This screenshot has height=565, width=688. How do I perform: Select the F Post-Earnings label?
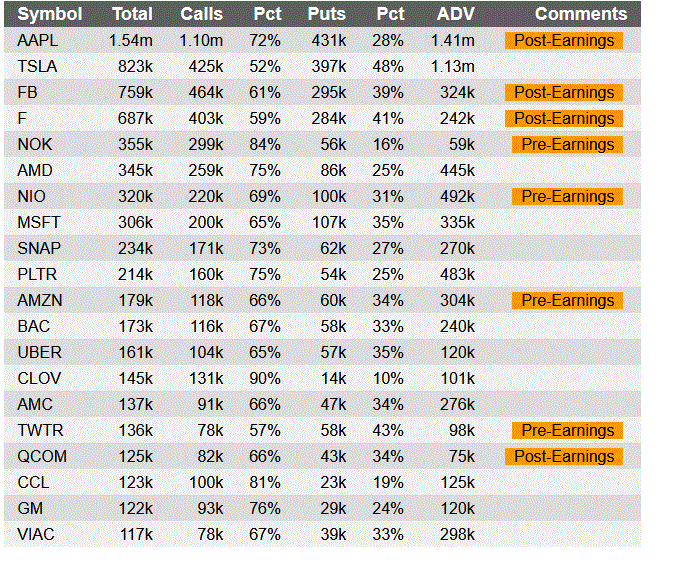564,118
